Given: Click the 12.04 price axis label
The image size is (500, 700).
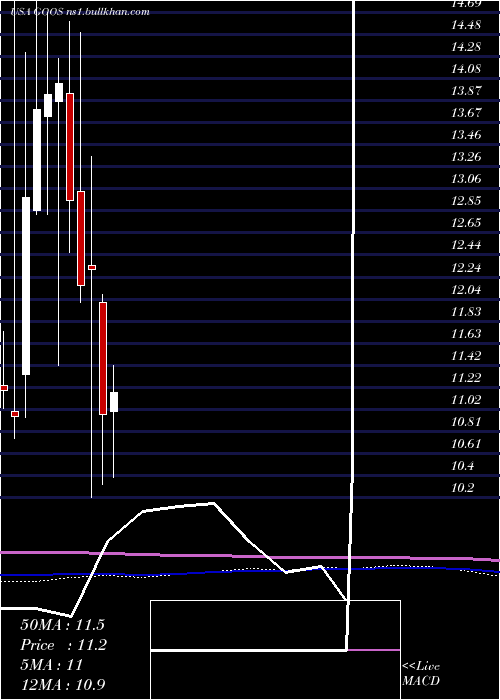Looking at the screenshot, I should (466, 290).
